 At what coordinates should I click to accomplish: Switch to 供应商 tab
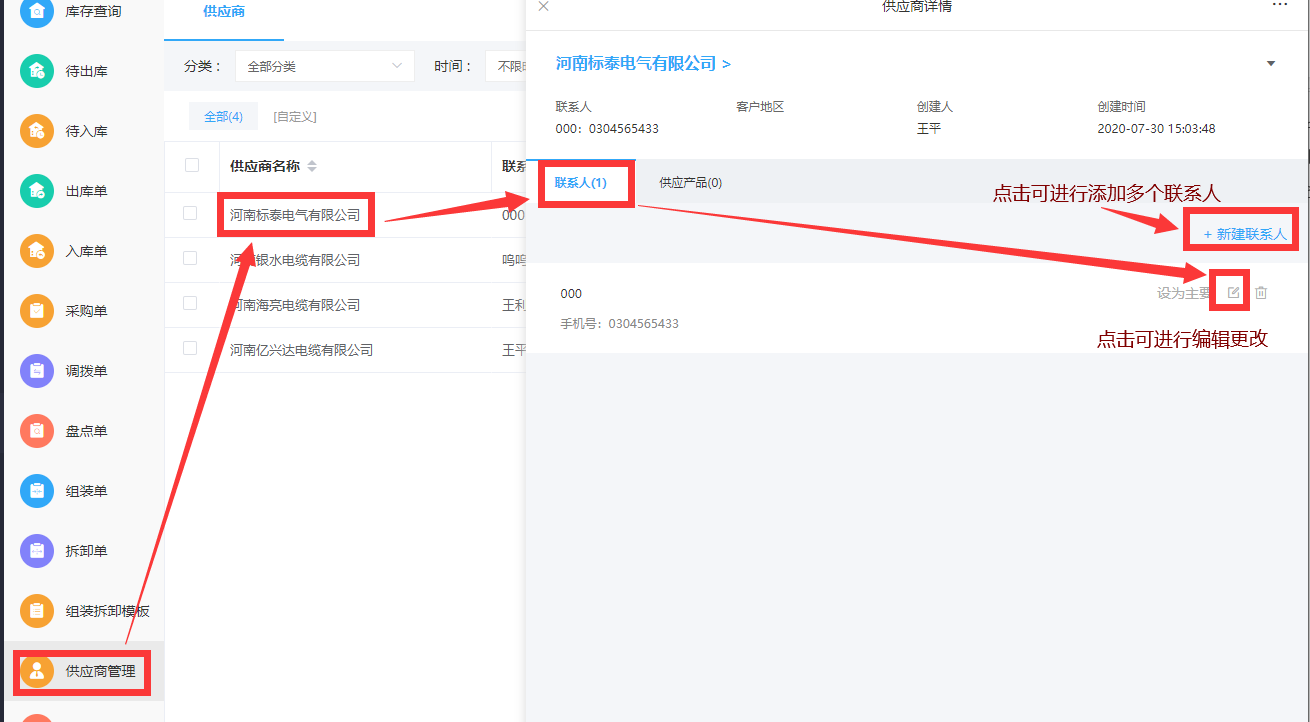(x=224, y=12)
